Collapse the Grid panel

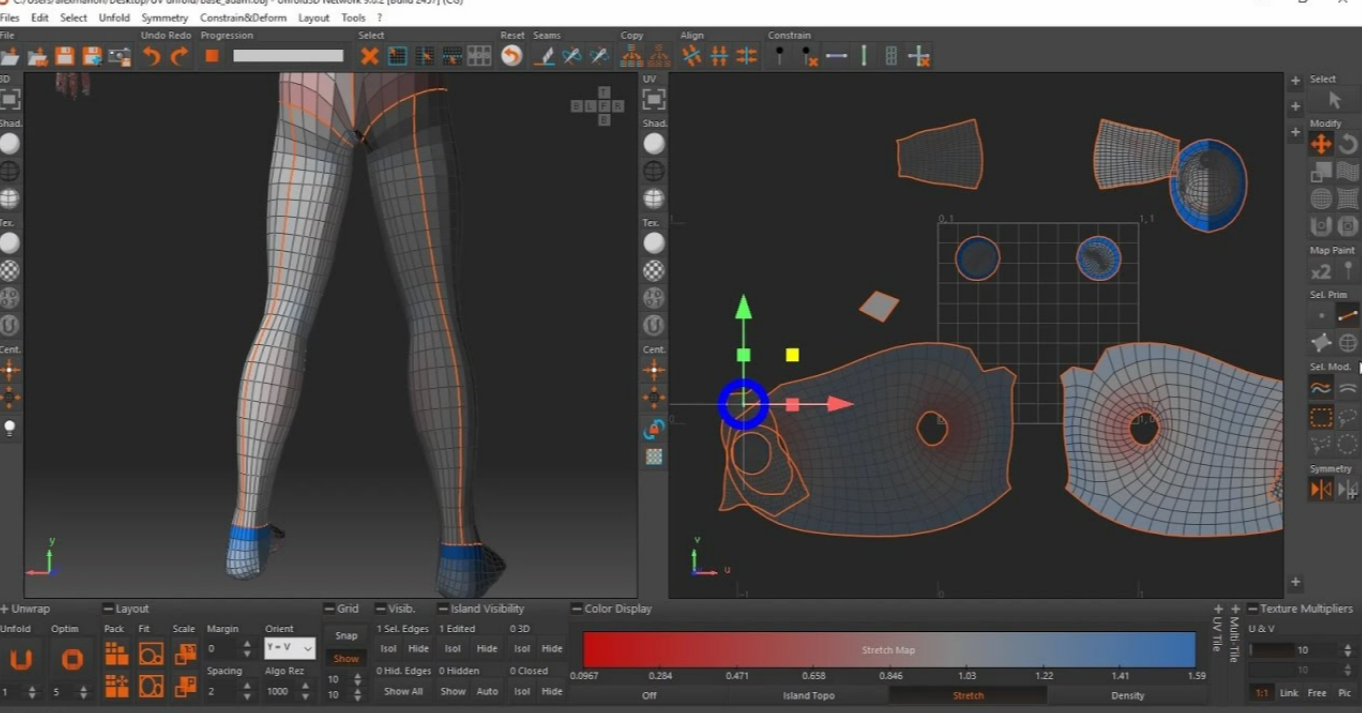[x=329, y=608]
